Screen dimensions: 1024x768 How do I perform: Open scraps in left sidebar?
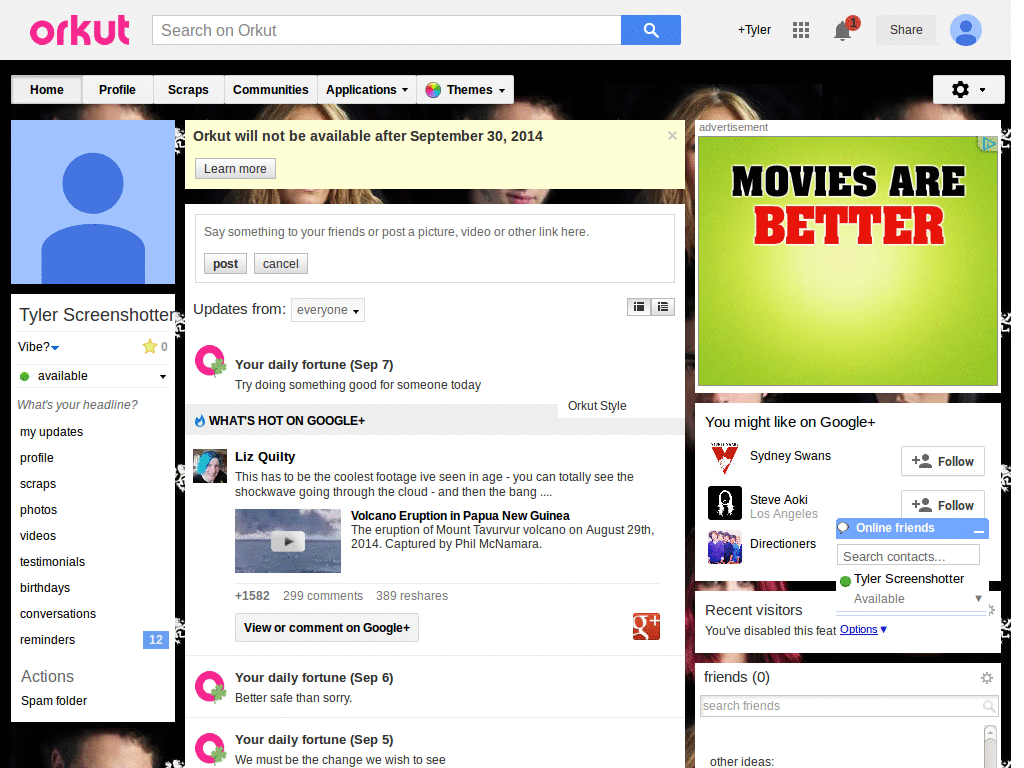[x=38, y=484]
